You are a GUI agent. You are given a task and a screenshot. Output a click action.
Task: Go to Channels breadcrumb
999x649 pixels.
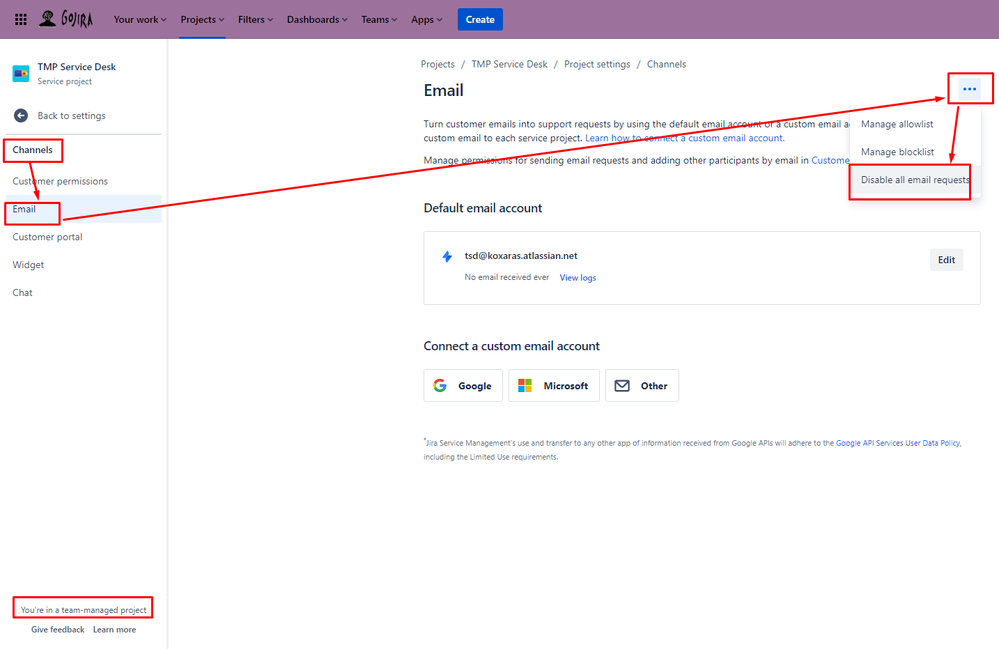click(x=666, y=64)
